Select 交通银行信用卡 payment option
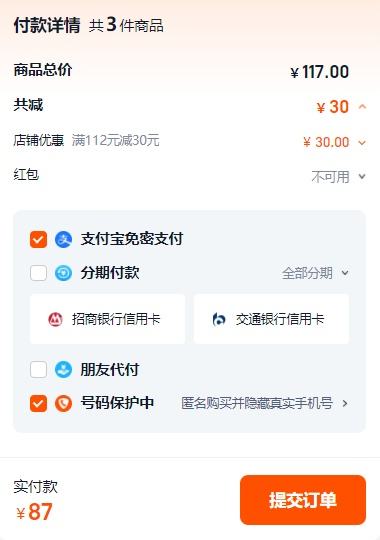The width and height of the screenshot is (380, 540). pyautogui.click(x=271, y=319)
